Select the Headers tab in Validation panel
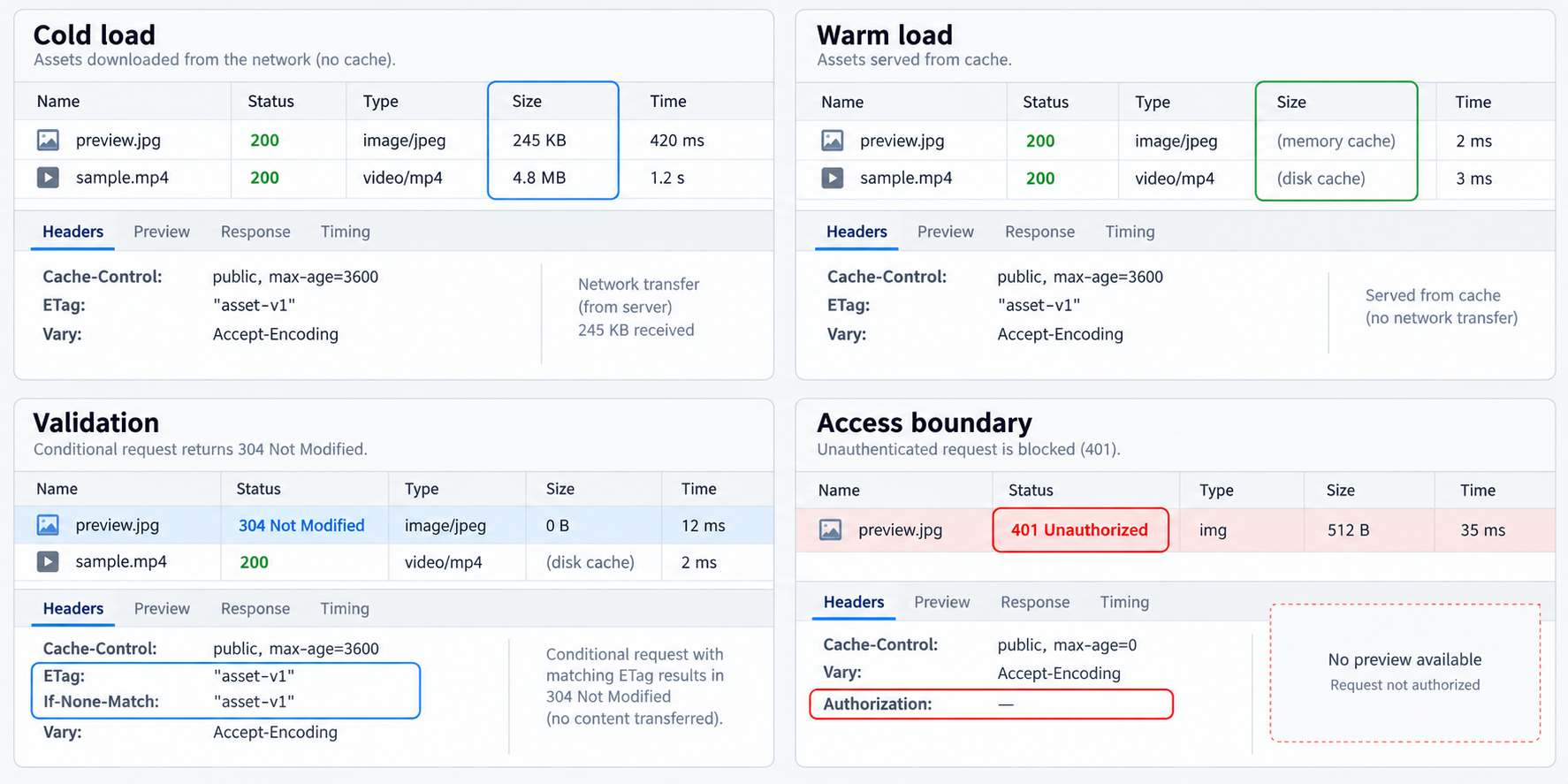The width and height of the screenshot is (1568, 784). (73, 608)
